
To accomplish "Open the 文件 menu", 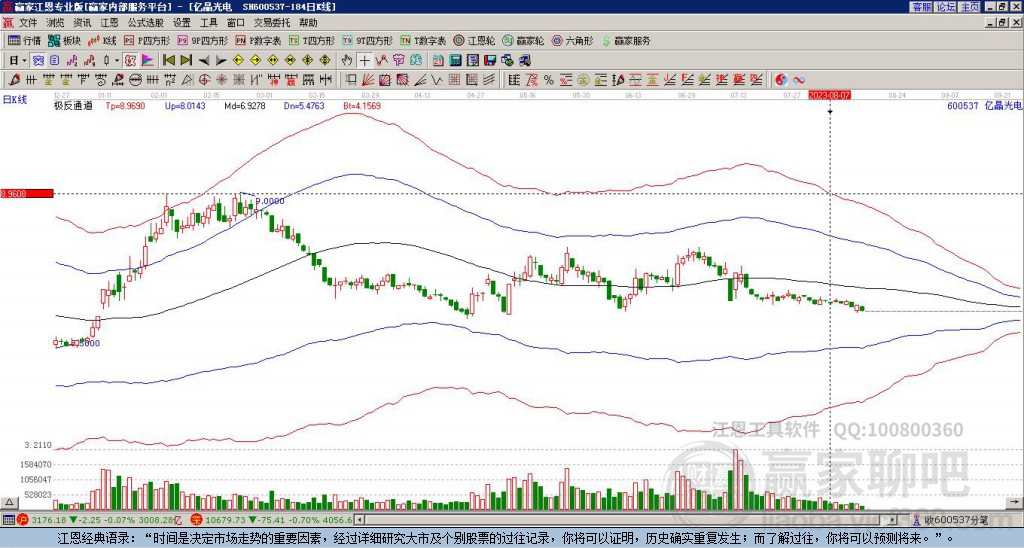I will (28, 23).
